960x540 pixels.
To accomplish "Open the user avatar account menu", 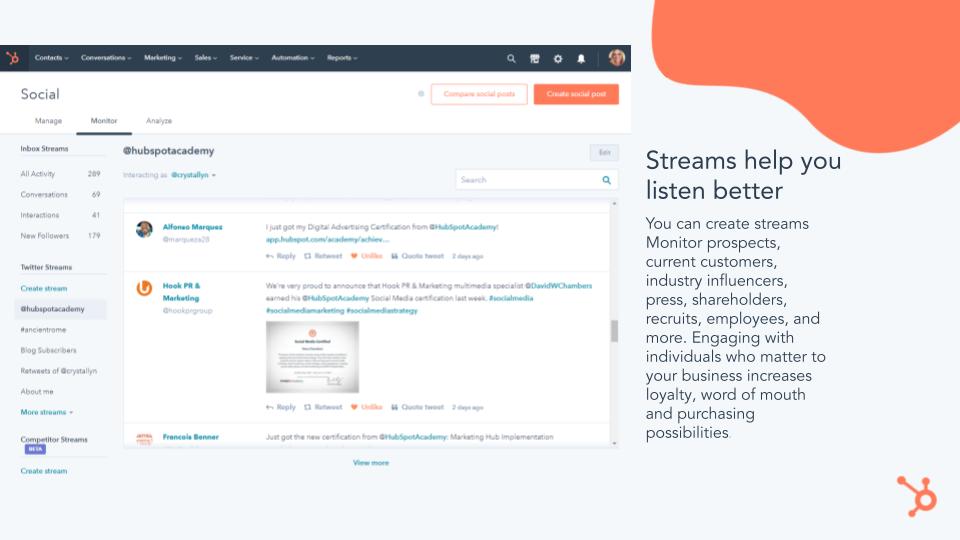I will click(617, 58).
